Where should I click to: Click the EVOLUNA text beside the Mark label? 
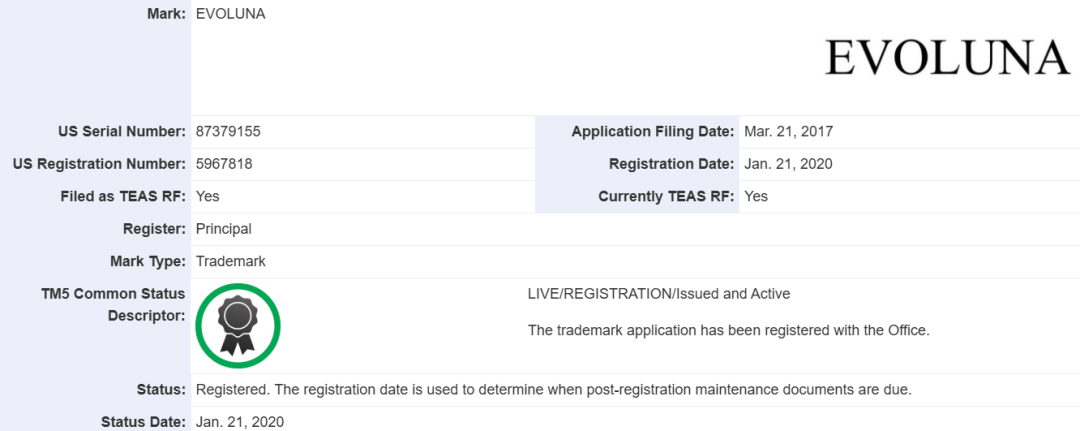click(x=231, y=14)
